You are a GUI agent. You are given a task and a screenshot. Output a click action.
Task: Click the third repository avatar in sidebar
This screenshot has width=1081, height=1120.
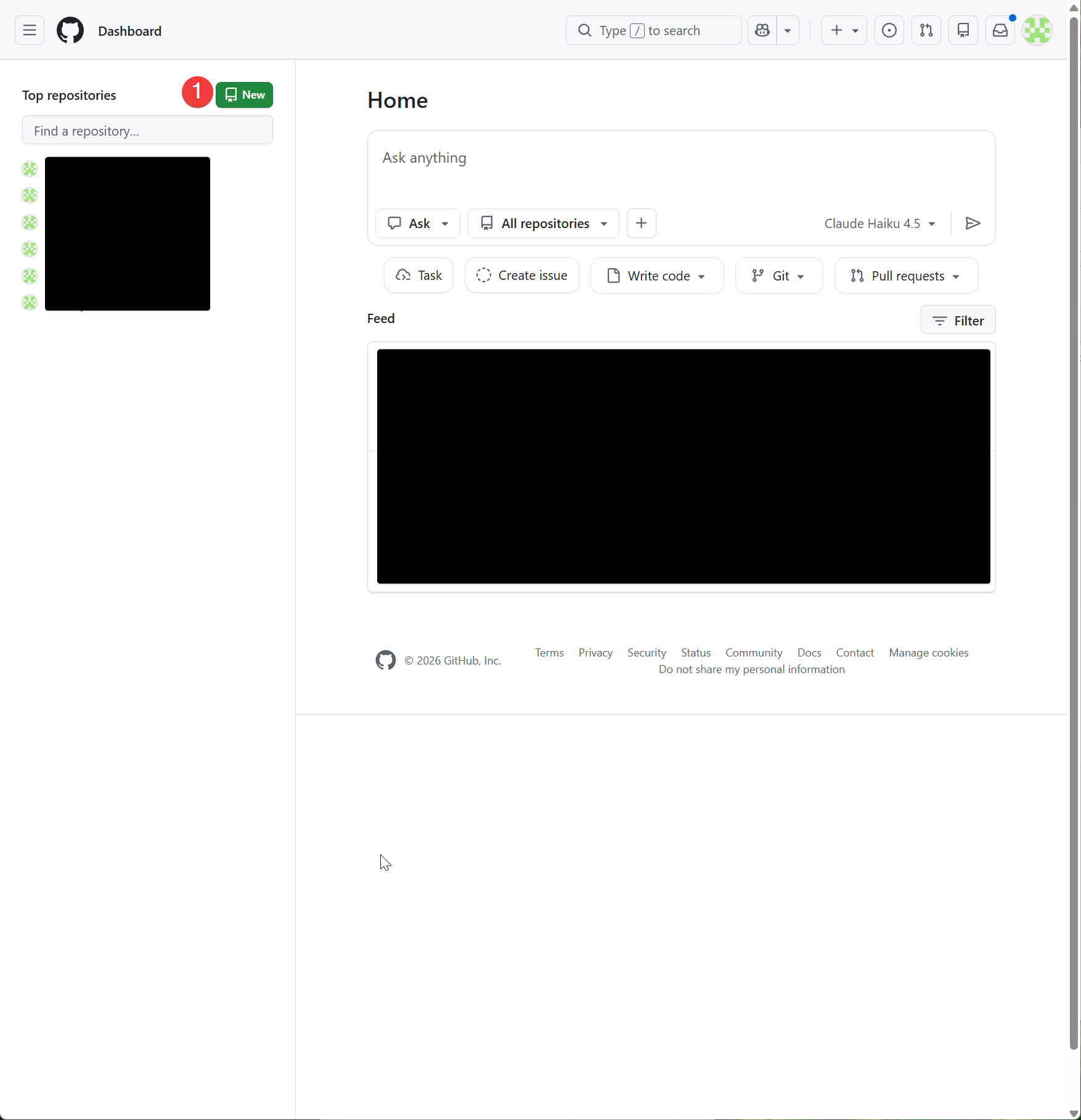[30, 222]
